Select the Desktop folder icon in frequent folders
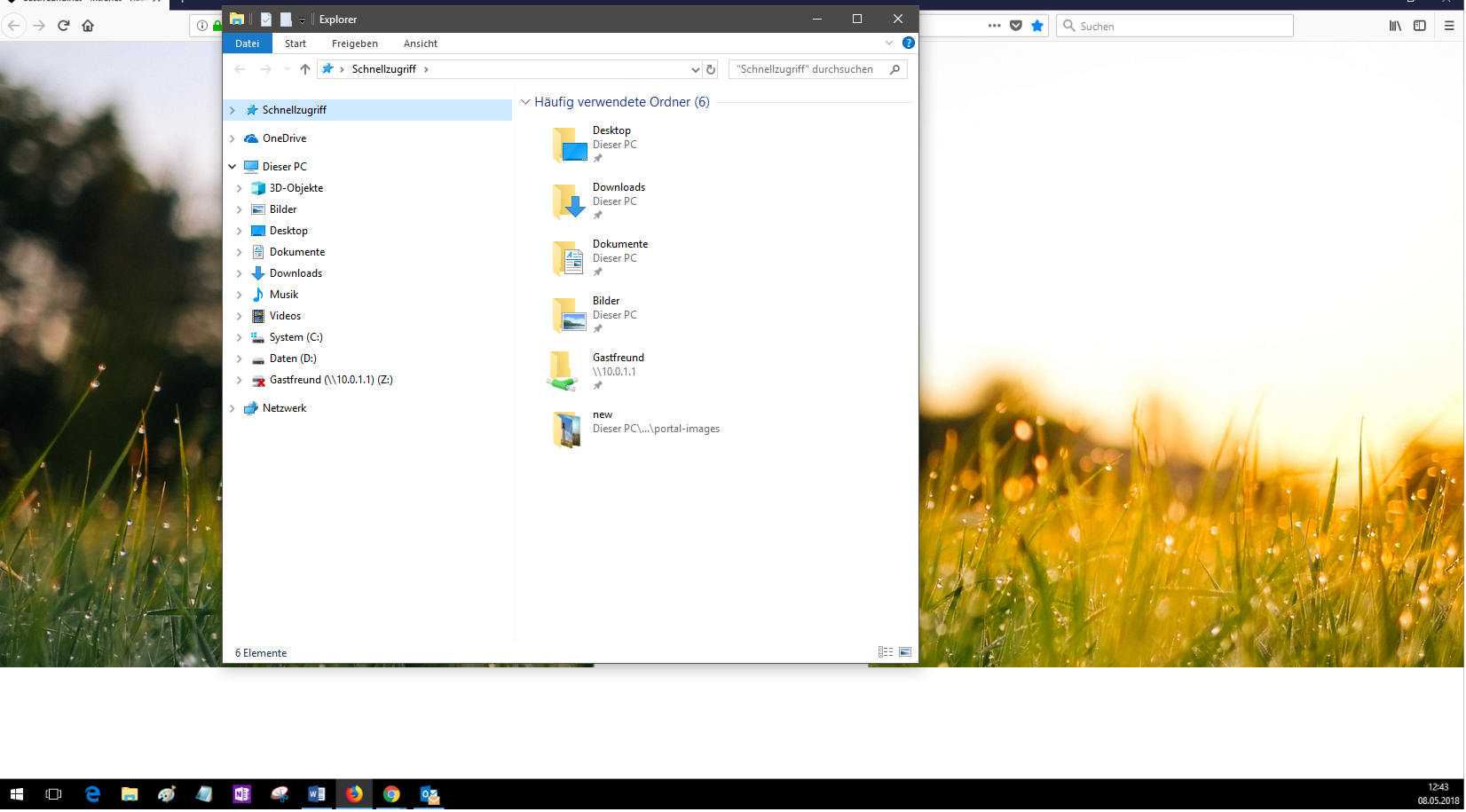 (569, 145)
